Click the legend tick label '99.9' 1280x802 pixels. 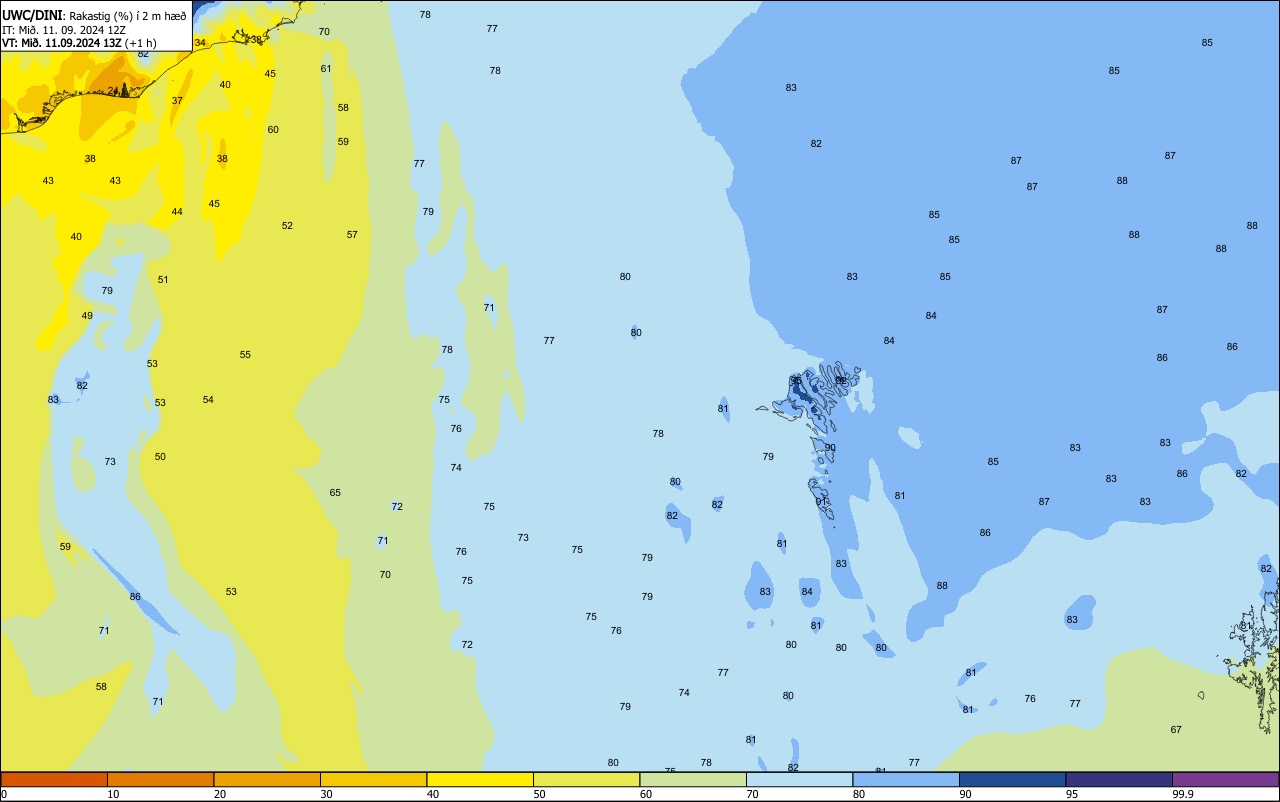(x=1183, y=794)
